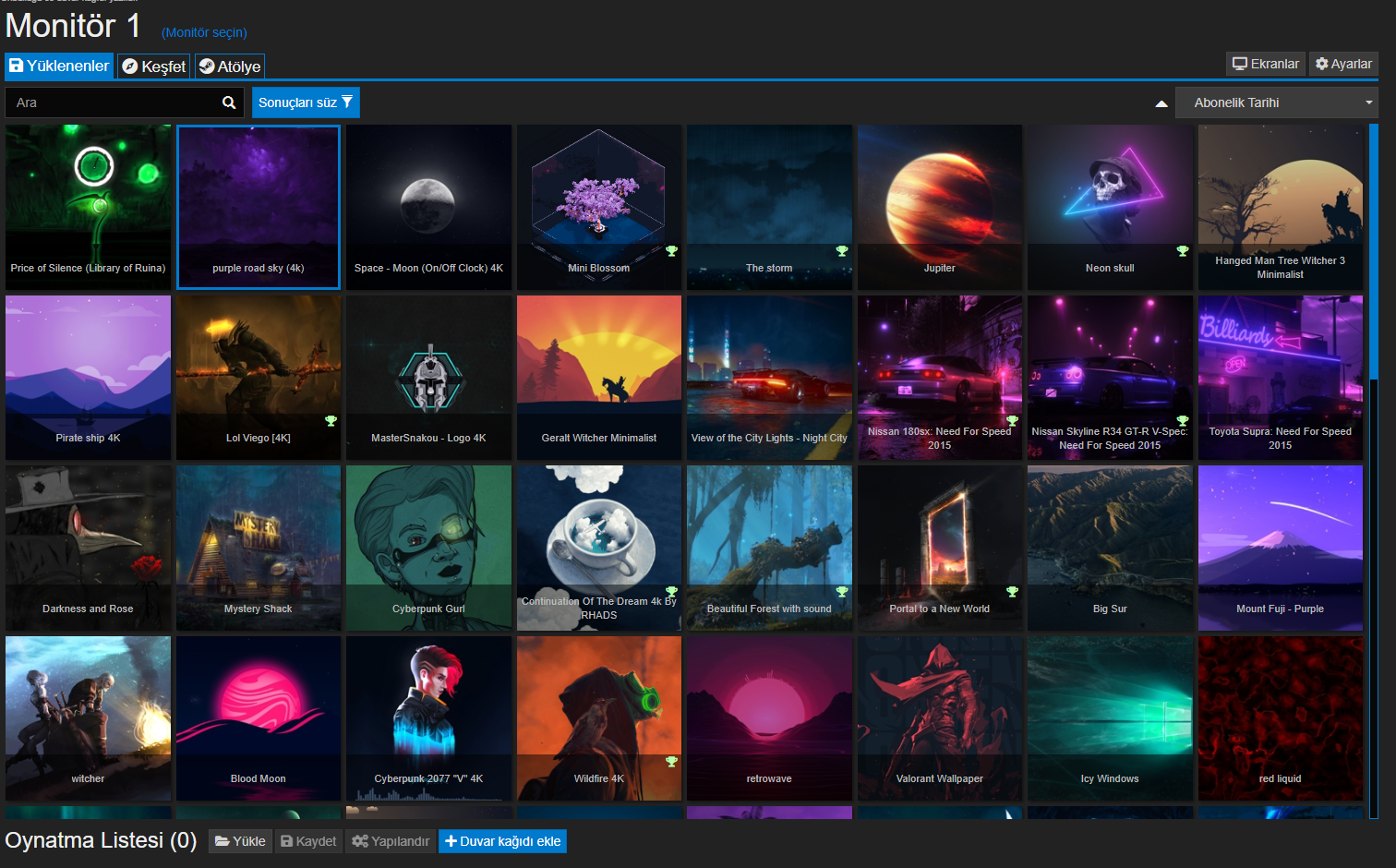
Task: Choose the Cyberpunk 2077 "V" 4K wallpaper
Action: 428,718
